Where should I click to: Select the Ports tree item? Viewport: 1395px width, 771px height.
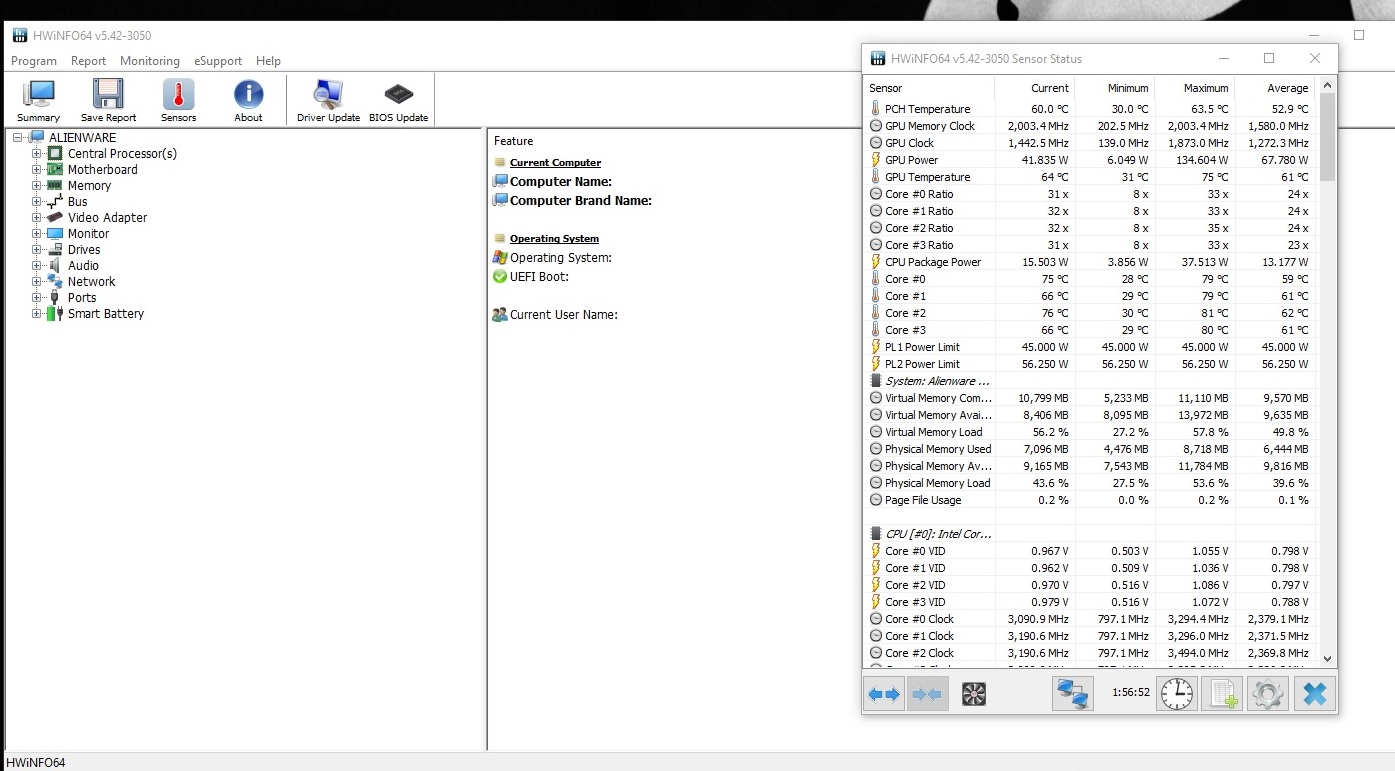(x=82, y=298)
